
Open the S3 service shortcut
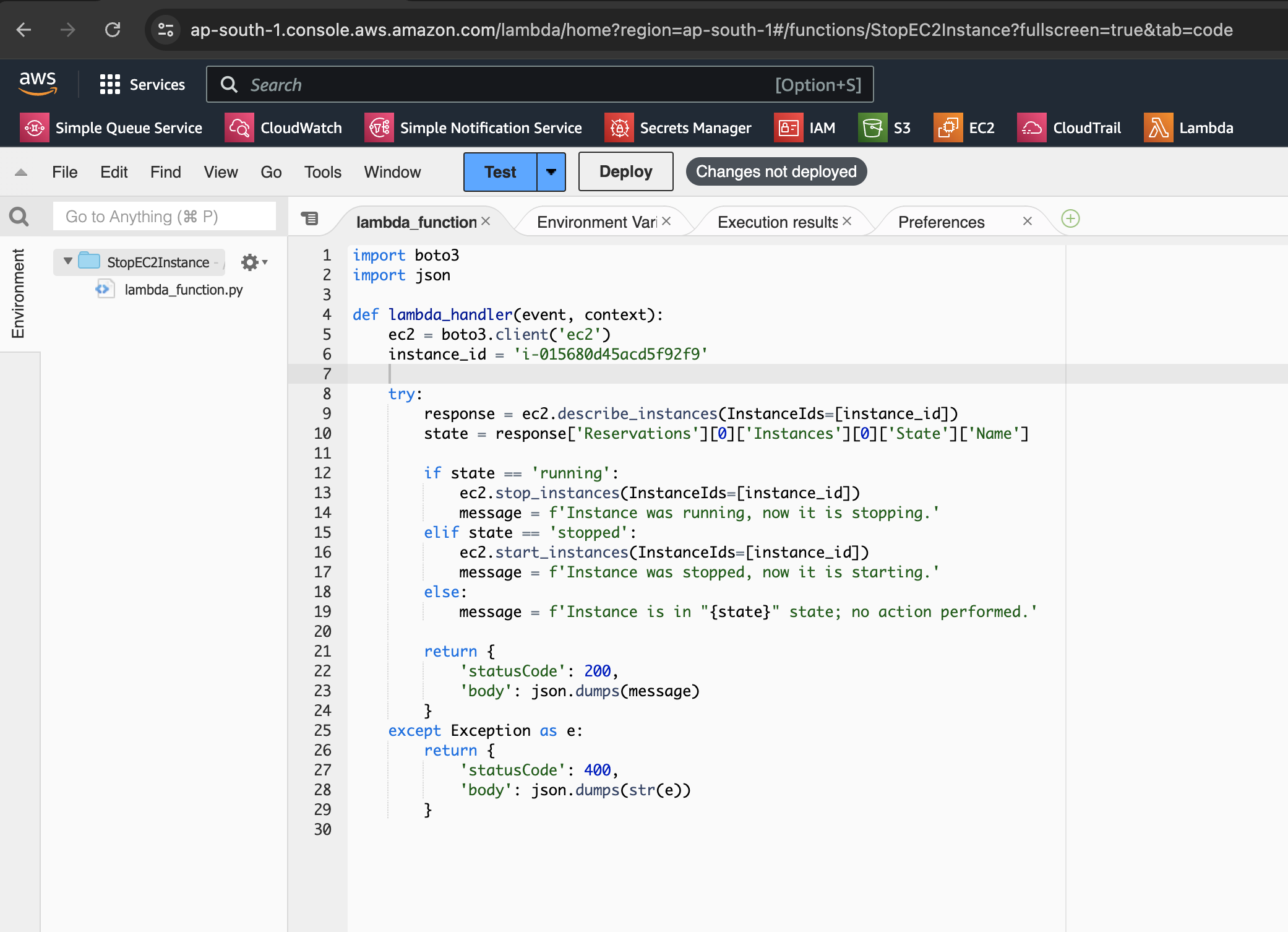(x=886, y=127)
